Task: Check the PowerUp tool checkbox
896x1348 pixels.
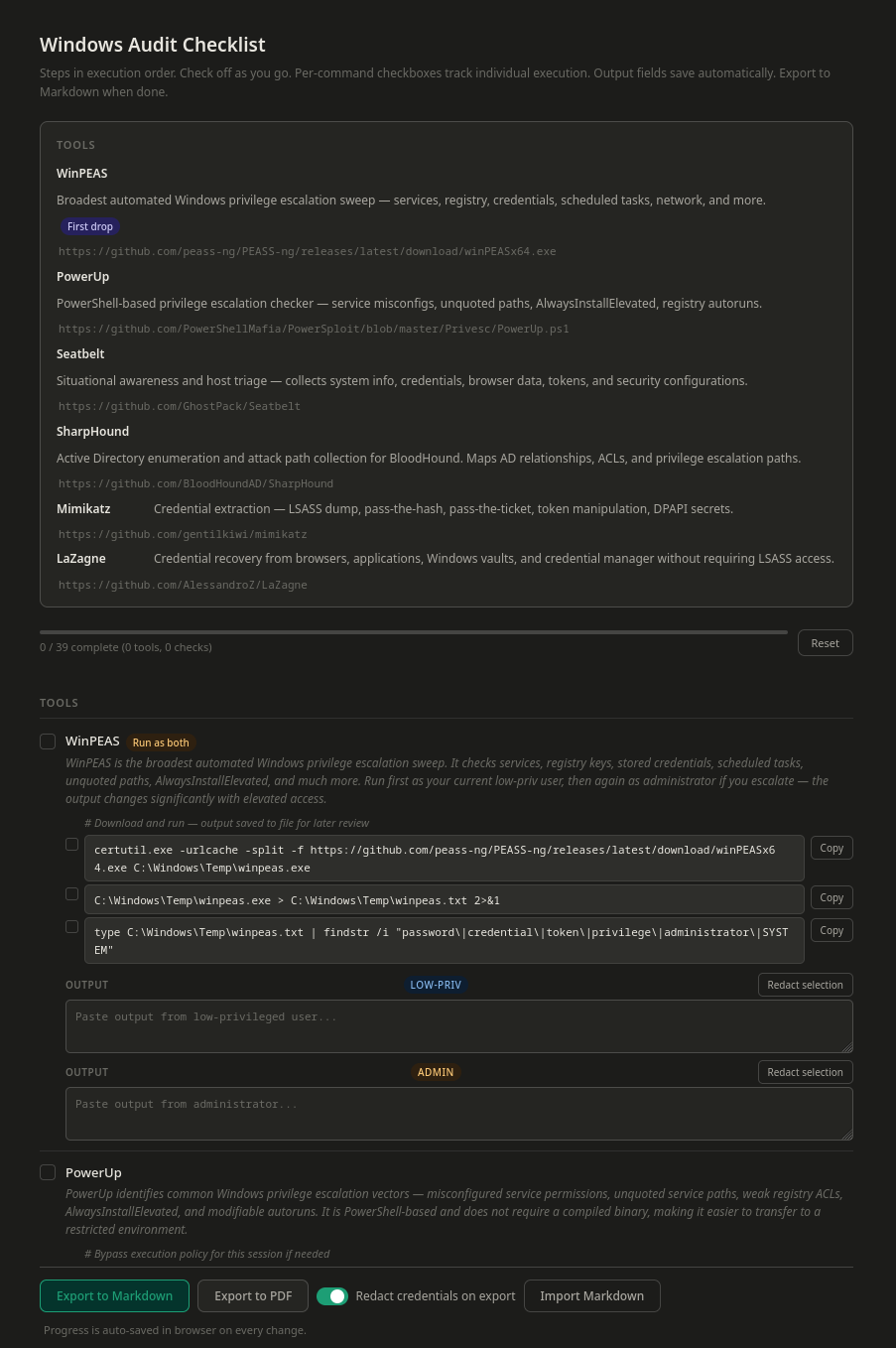Action: [x=48, y=1172]
